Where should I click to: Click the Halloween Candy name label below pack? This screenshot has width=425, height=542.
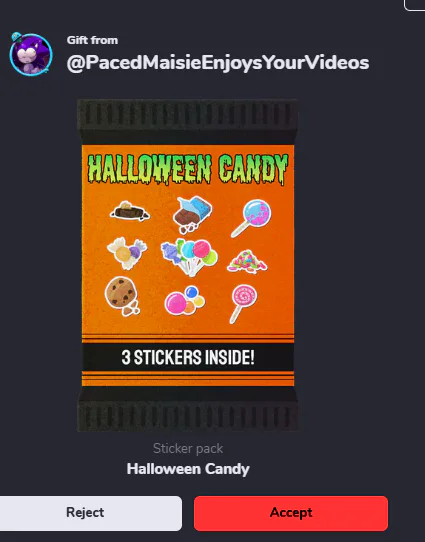[188, 469]
